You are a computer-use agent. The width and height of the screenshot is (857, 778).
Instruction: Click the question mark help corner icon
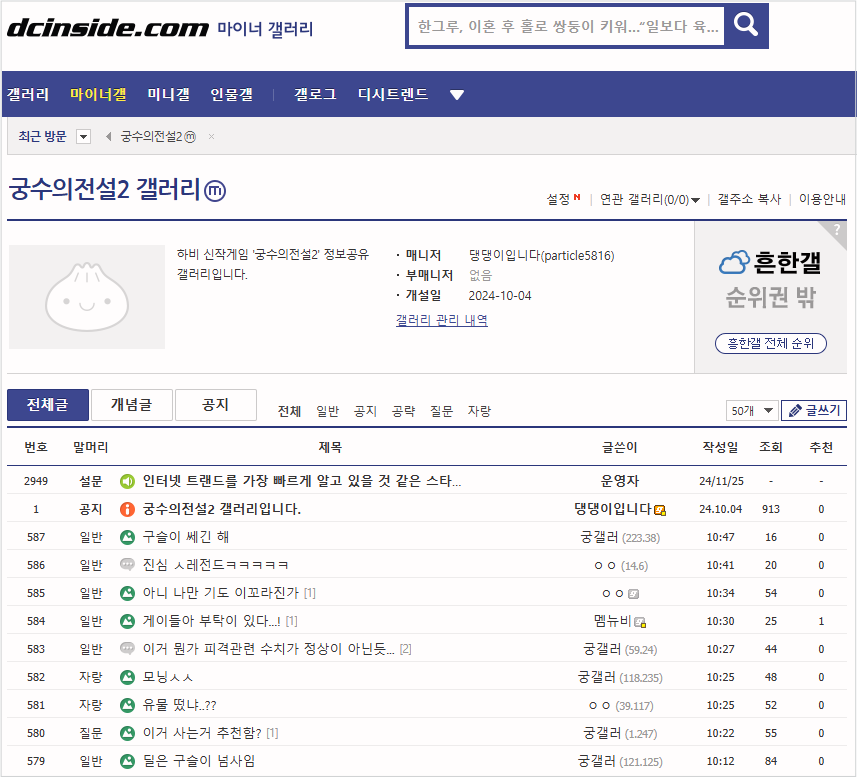coord(836,230)
